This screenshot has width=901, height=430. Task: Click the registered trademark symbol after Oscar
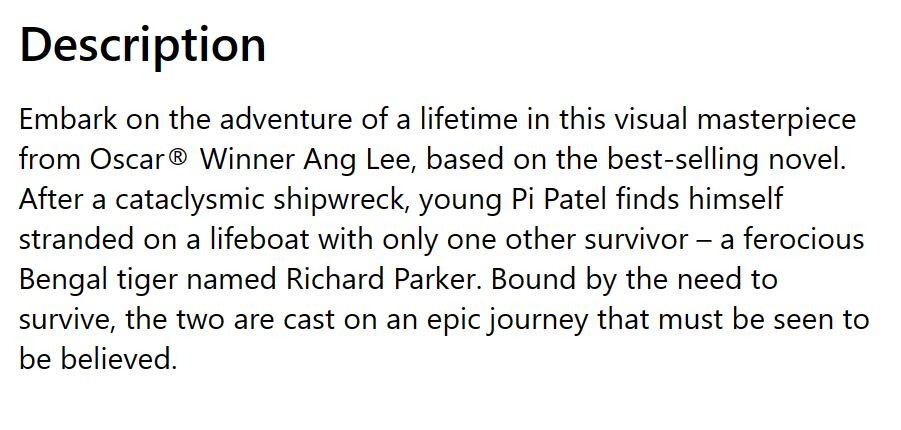point(178,156)
